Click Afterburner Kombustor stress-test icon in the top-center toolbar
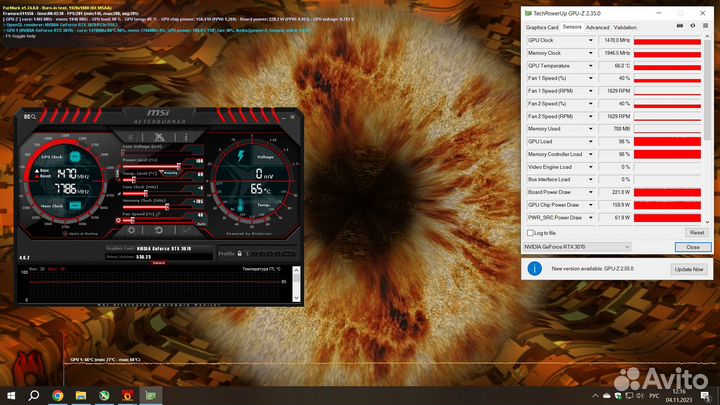The width and height of the screenshot is (720, 405). pyautogui.click(x=159, y=137)
